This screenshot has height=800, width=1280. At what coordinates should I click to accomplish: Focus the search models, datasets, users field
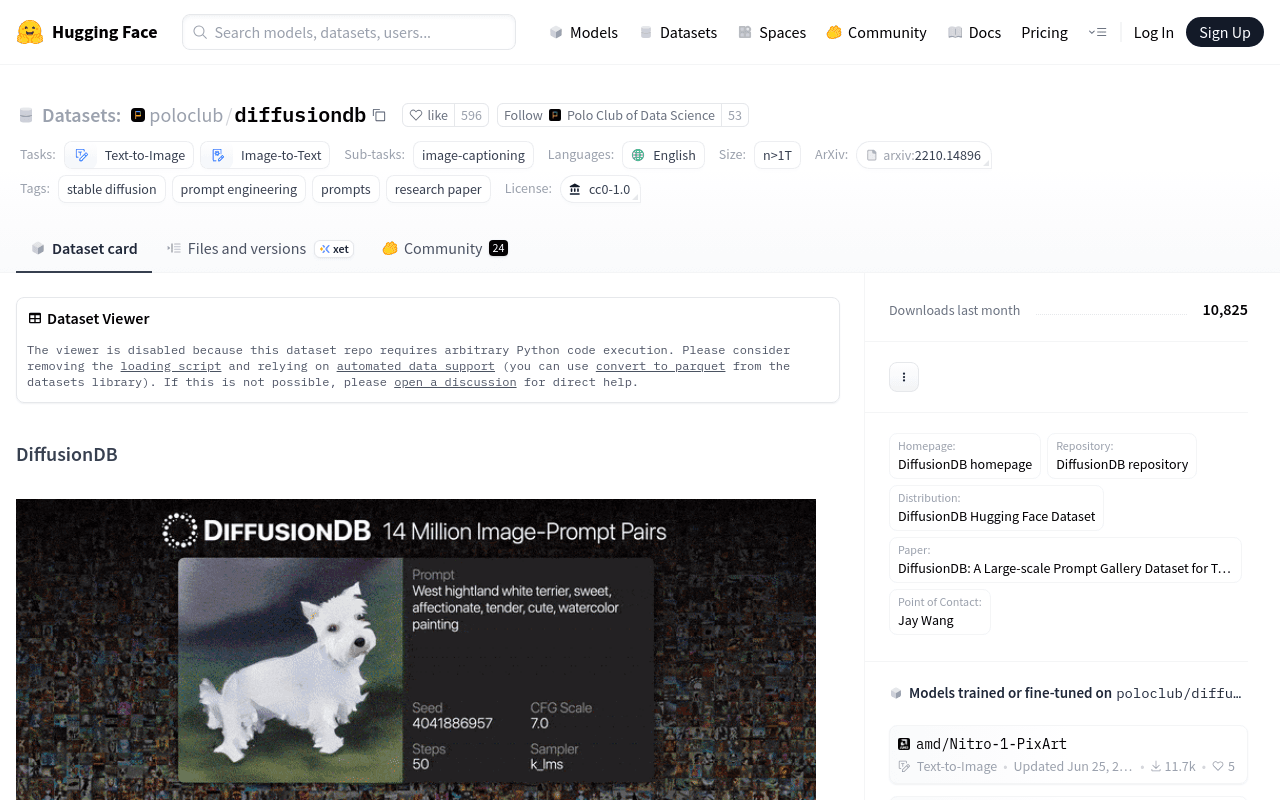[x=349, y=32]
